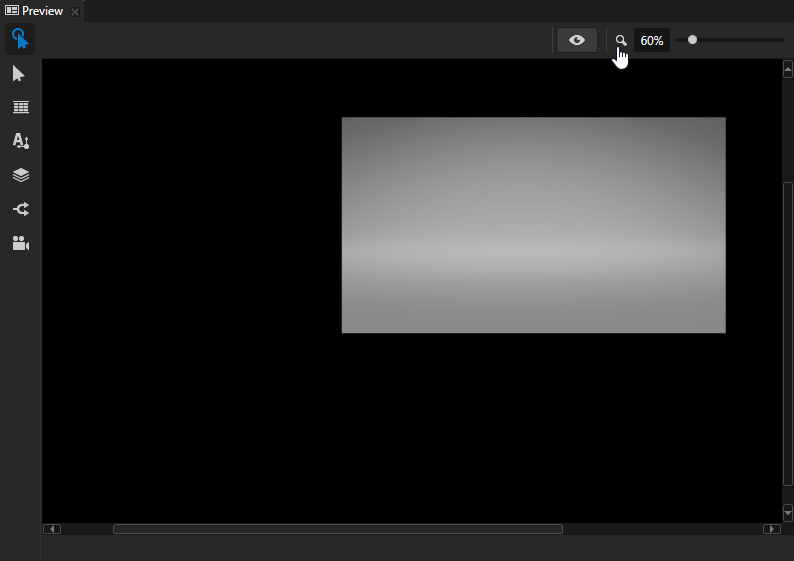The width and height of the screenshot is (794, 561).
Task: Click the magnifier zoom icon
Action: [x=621, y=41]
